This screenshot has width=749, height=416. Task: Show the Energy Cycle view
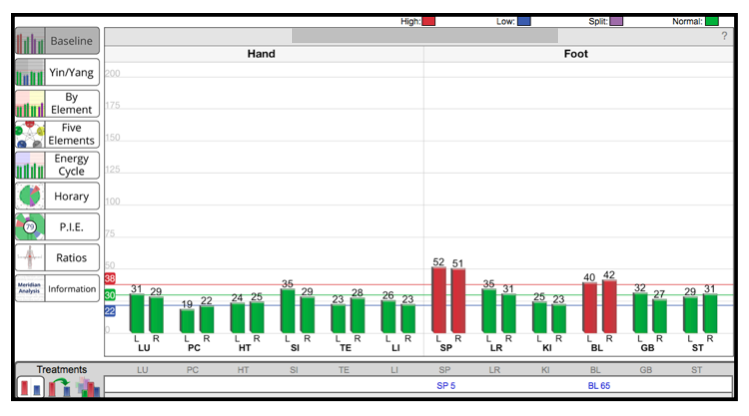coord(57,165)
